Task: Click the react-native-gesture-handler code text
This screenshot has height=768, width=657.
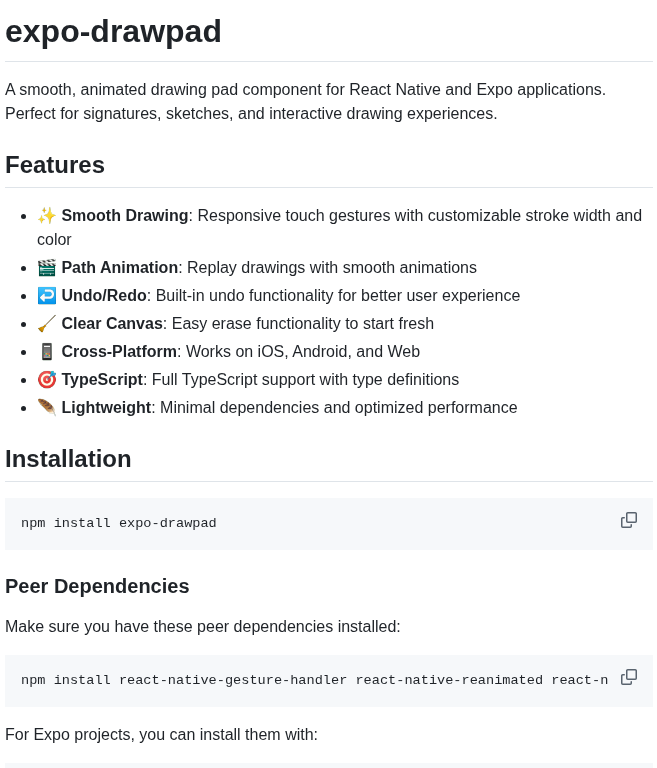Action: click(x=233, y=680)
